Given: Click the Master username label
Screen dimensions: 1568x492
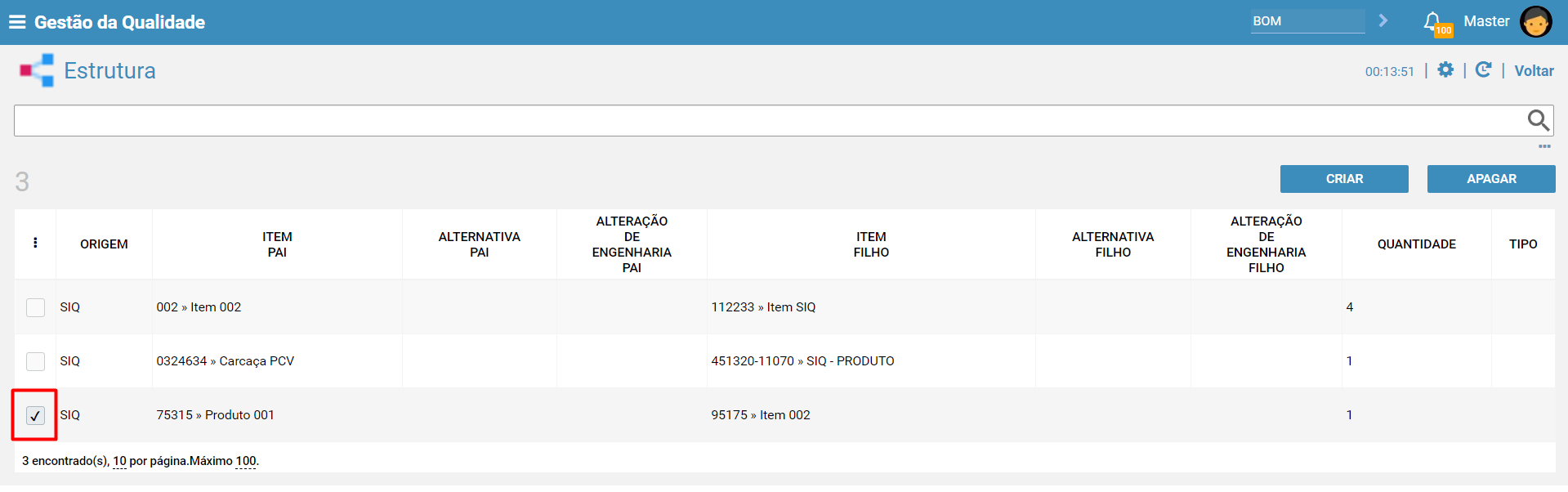Looking at the screenshot, I should pos(1486,21).
